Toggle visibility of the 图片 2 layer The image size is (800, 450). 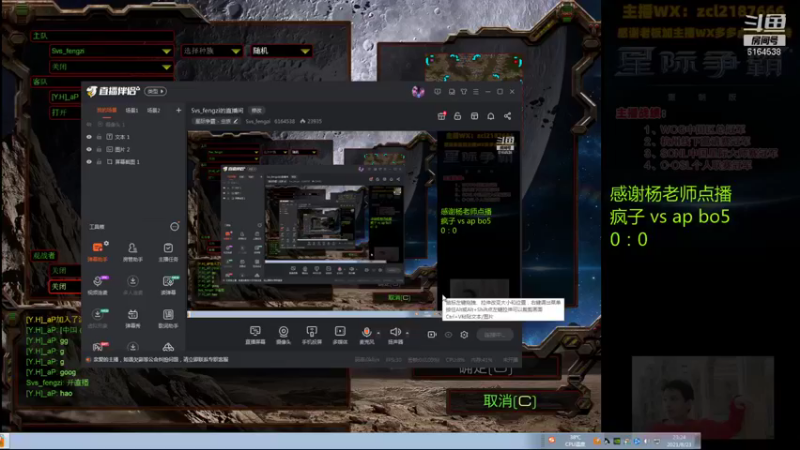pyautogui.click(x=89, y=149)
